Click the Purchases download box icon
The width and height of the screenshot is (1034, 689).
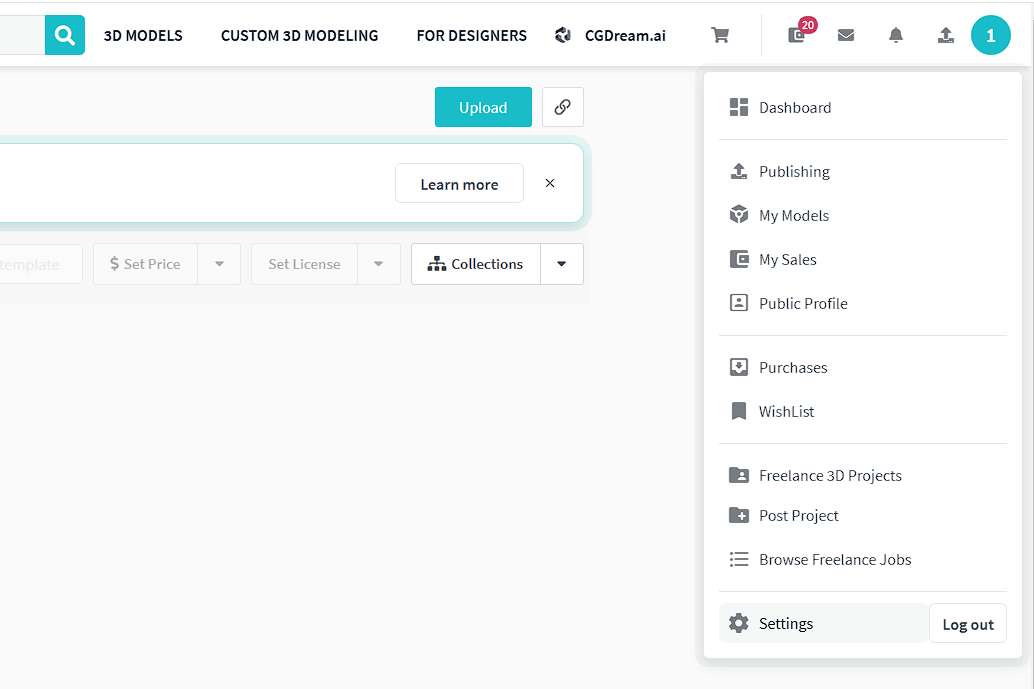[x=739, y=367]
